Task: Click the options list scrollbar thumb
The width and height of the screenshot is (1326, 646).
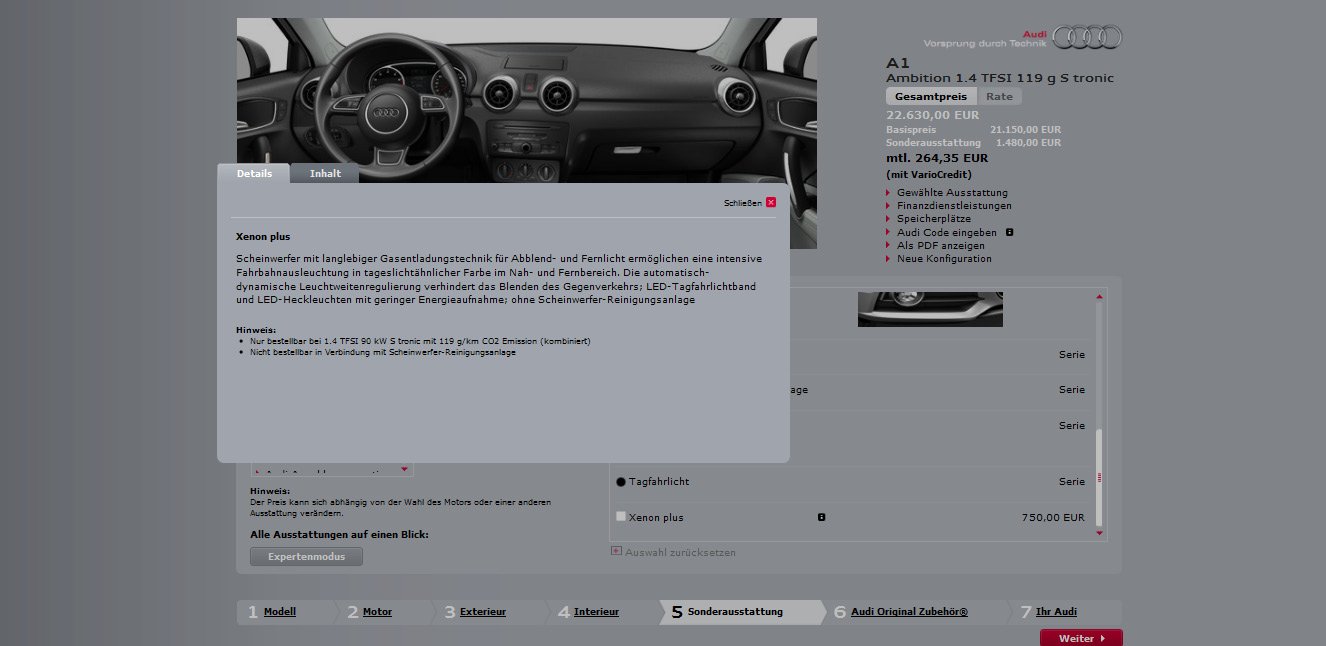Action: [x=1100, y=478]
